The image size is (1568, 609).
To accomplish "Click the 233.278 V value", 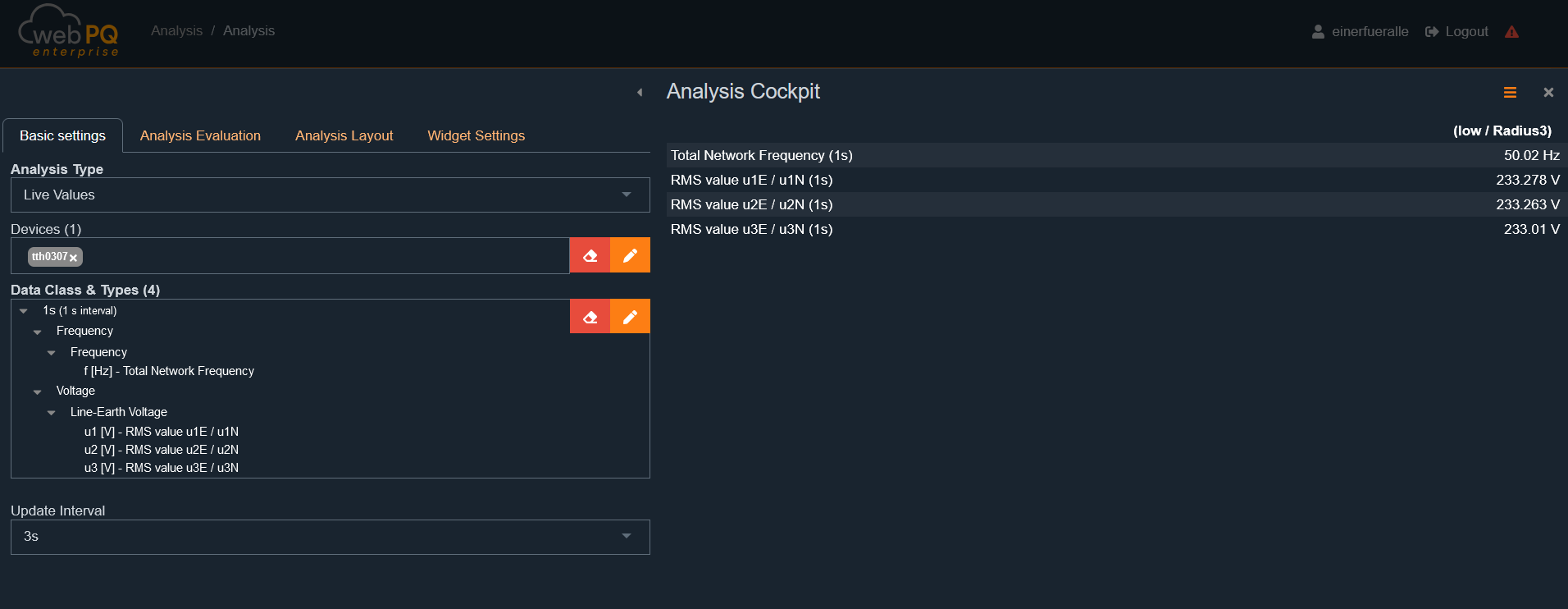I will [1527, 180].
